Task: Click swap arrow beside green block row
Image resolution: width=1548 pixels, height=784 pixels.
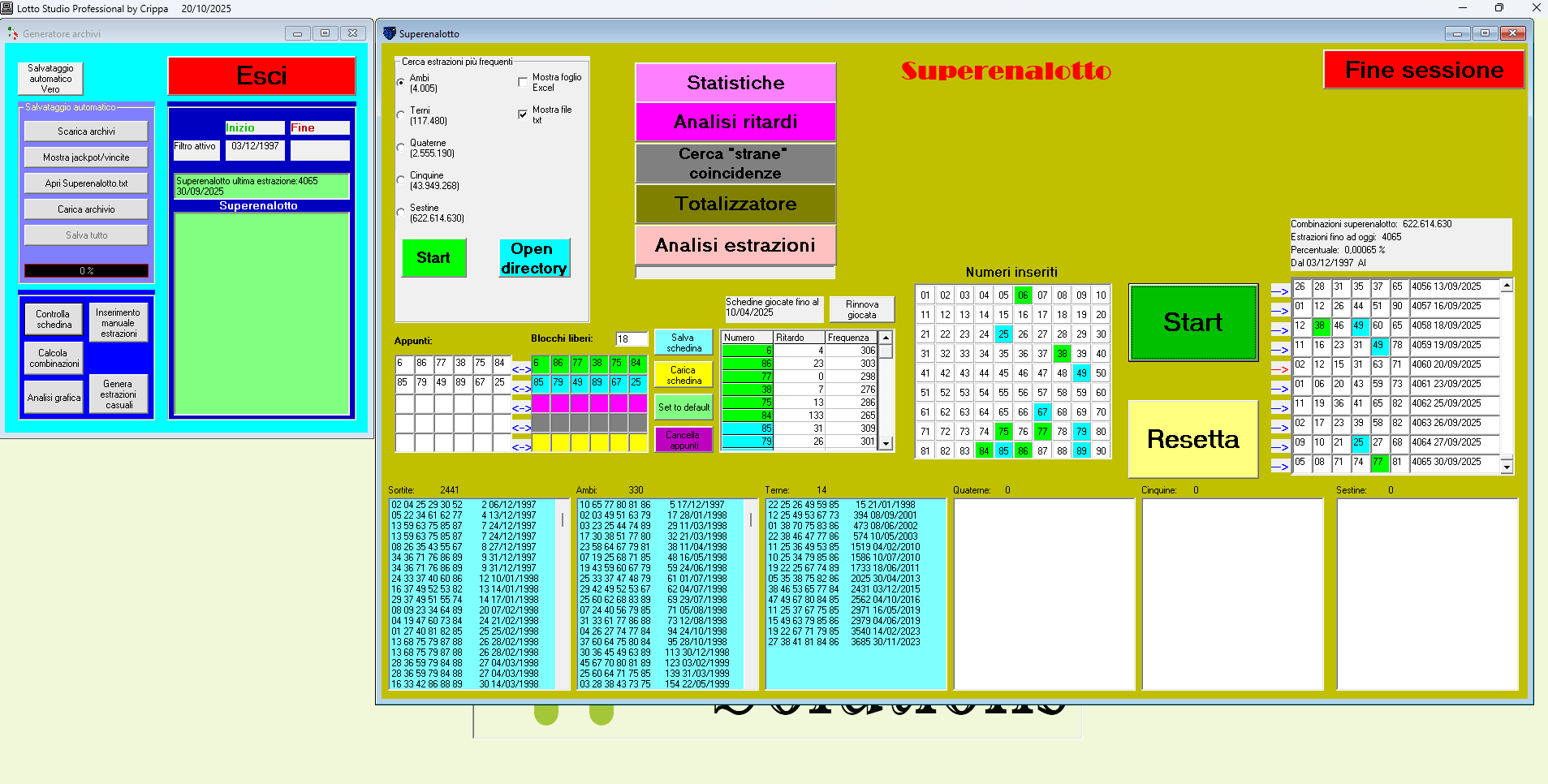Action: 521,369
